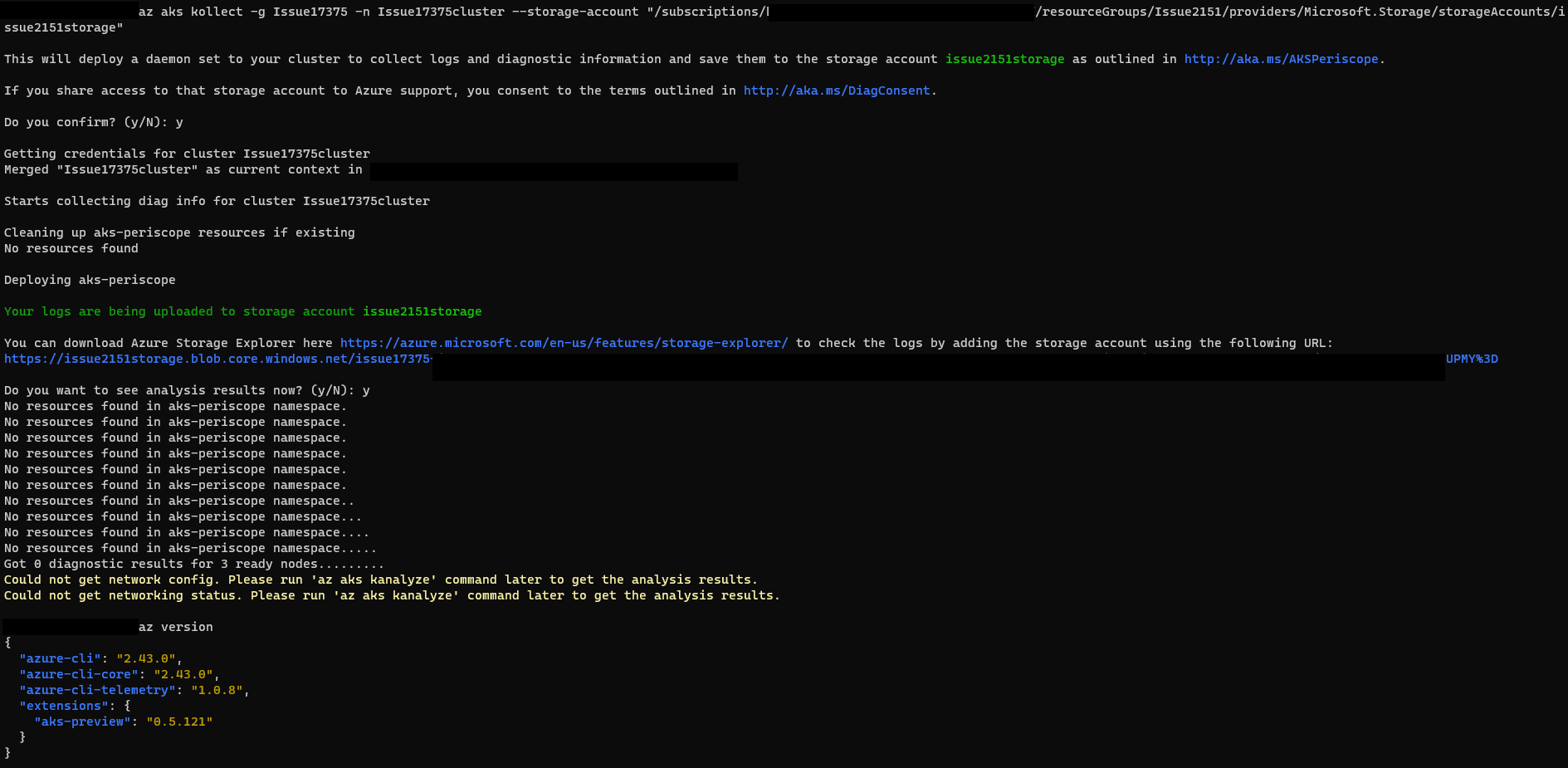Open the http://aka.ms/AKSPeriscope link

[x=1280, y=59]
